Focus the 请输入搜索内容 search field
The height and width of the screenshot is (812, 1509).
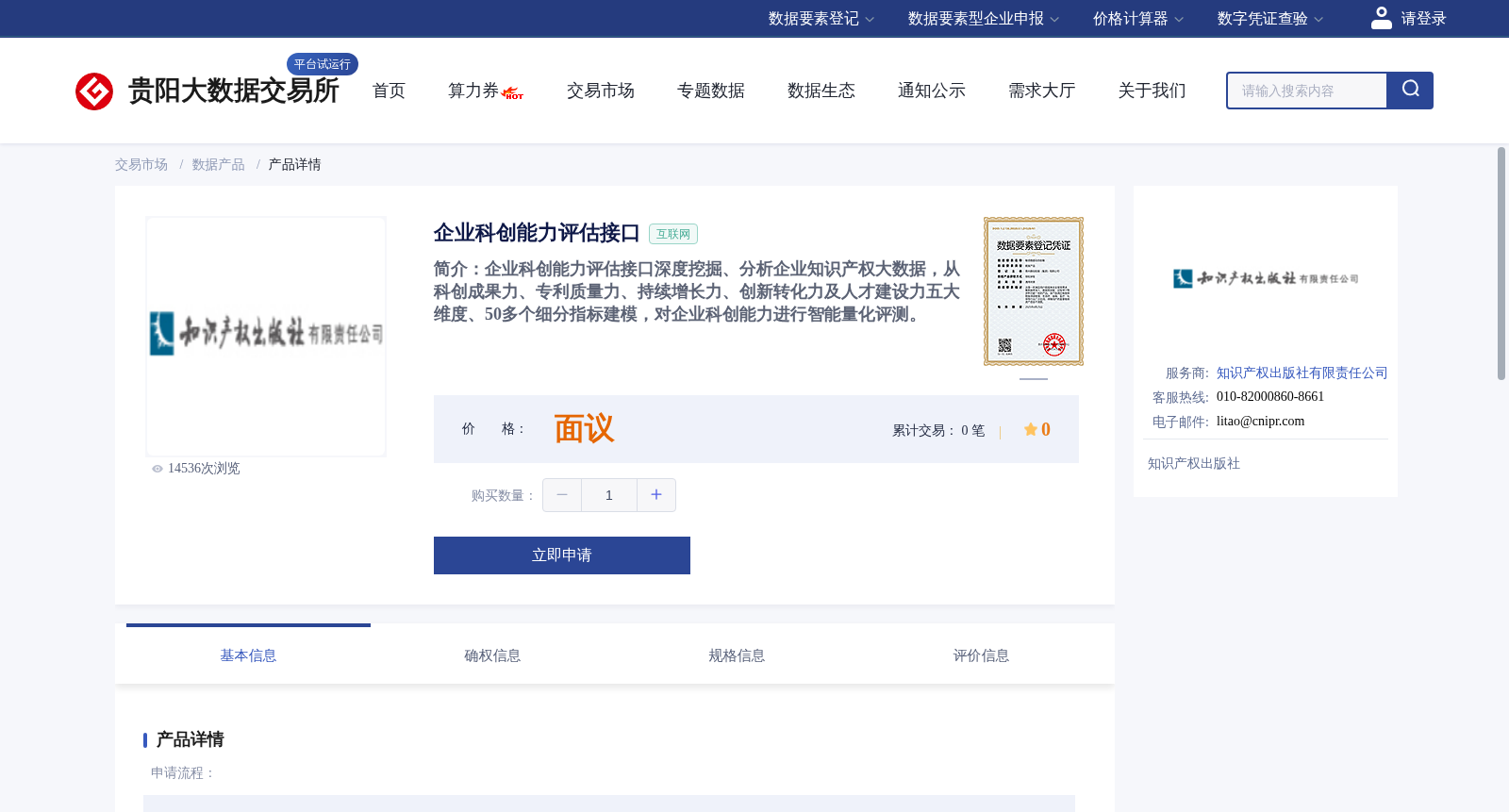(x=1307, y=91)
